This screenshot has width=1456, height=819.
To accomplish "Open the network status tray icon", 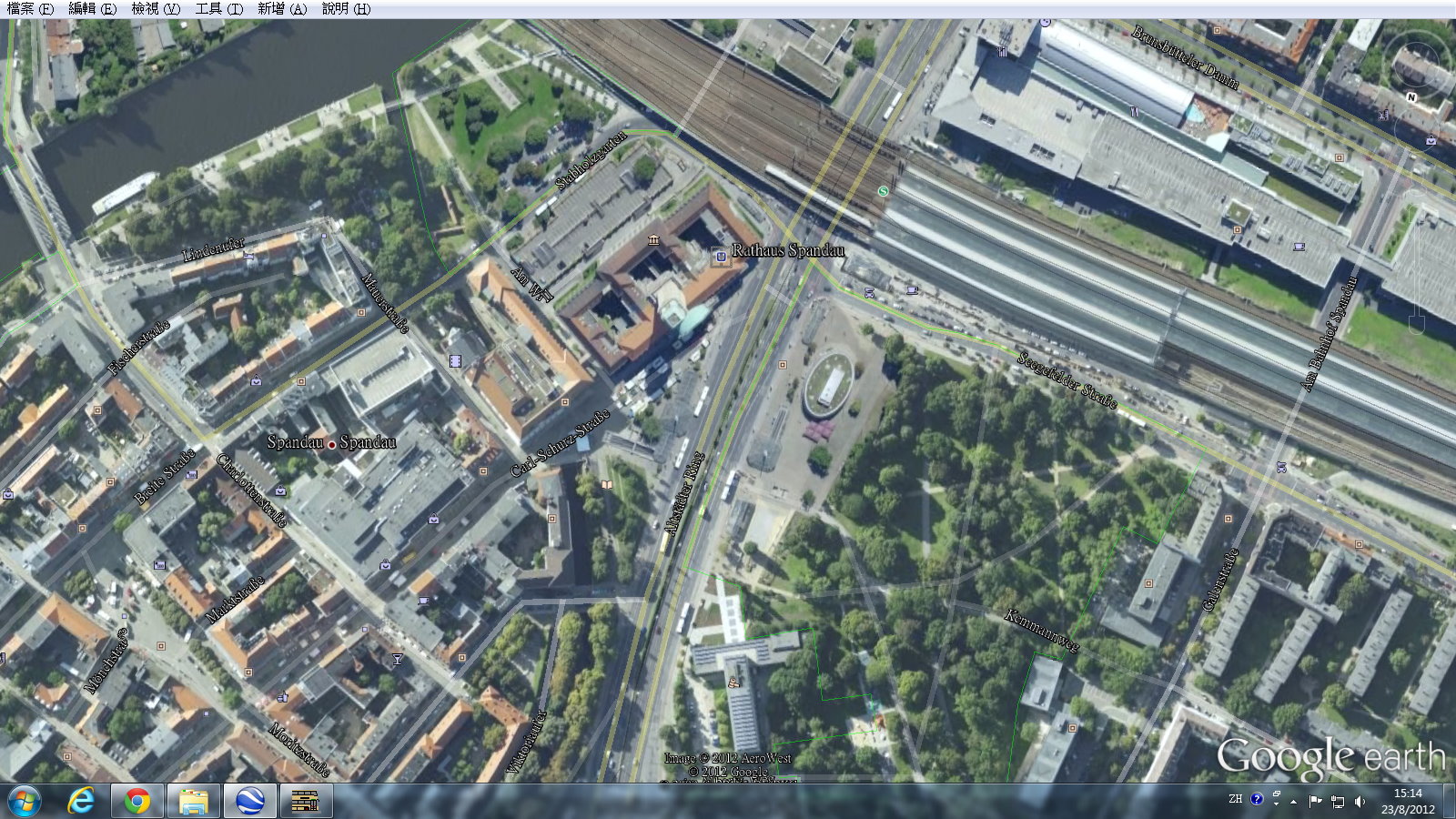I will [1337, 802].
